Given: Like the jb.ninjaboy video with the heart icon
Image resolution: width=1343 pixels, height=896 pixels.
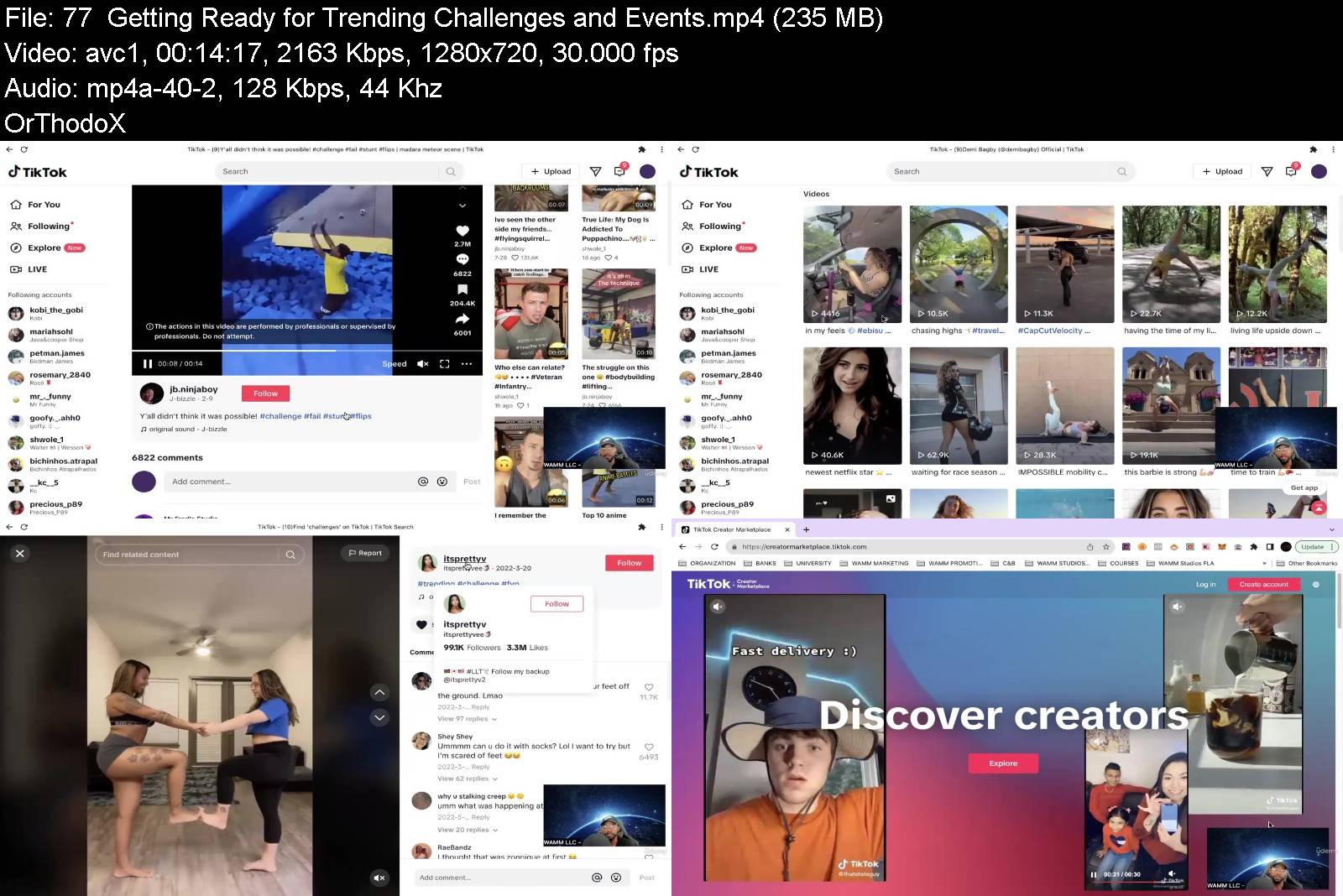Looking at the screenshot, I should [x=462, y=230].
